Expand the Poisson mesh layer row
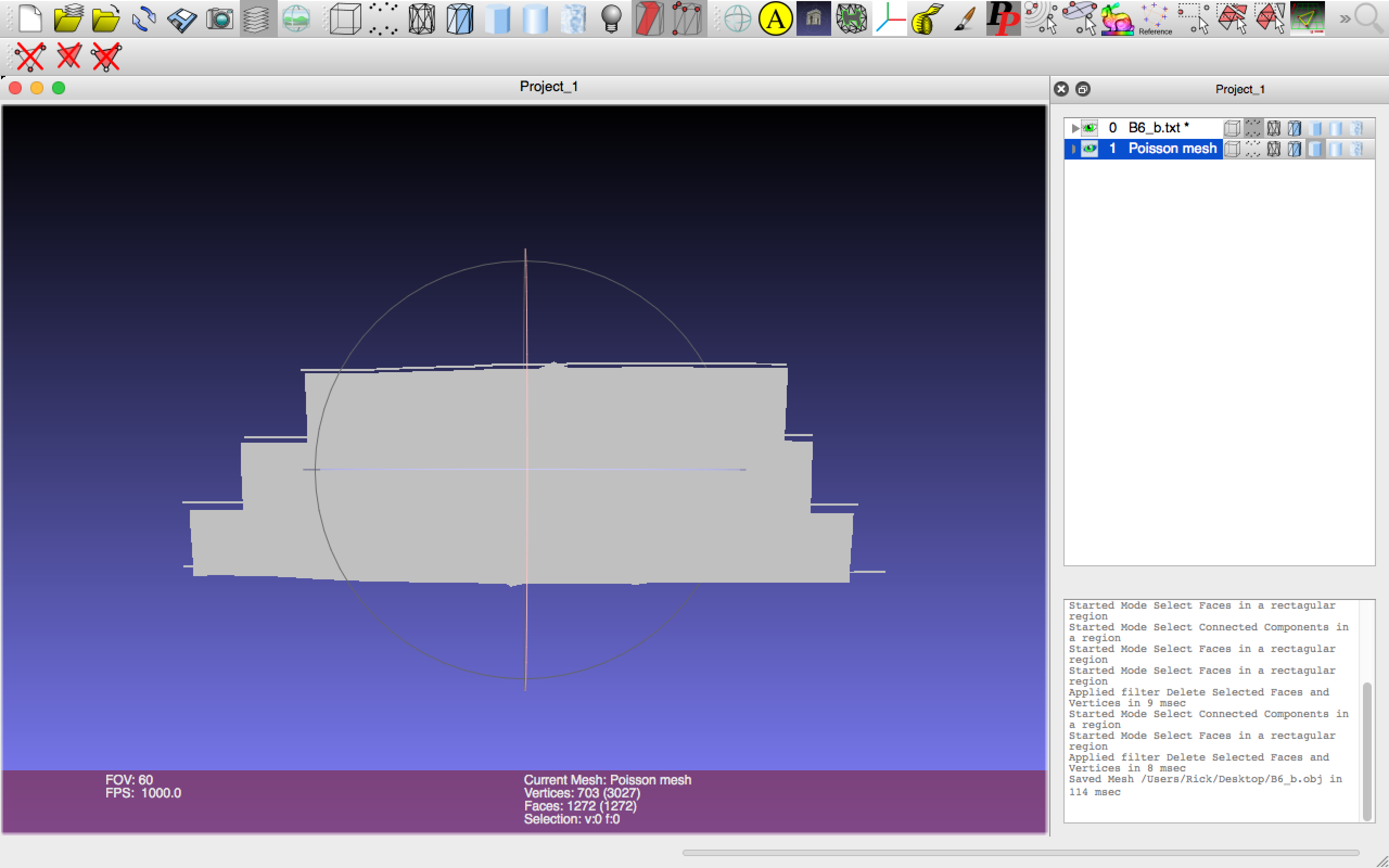 click(x=1073, y=149)
